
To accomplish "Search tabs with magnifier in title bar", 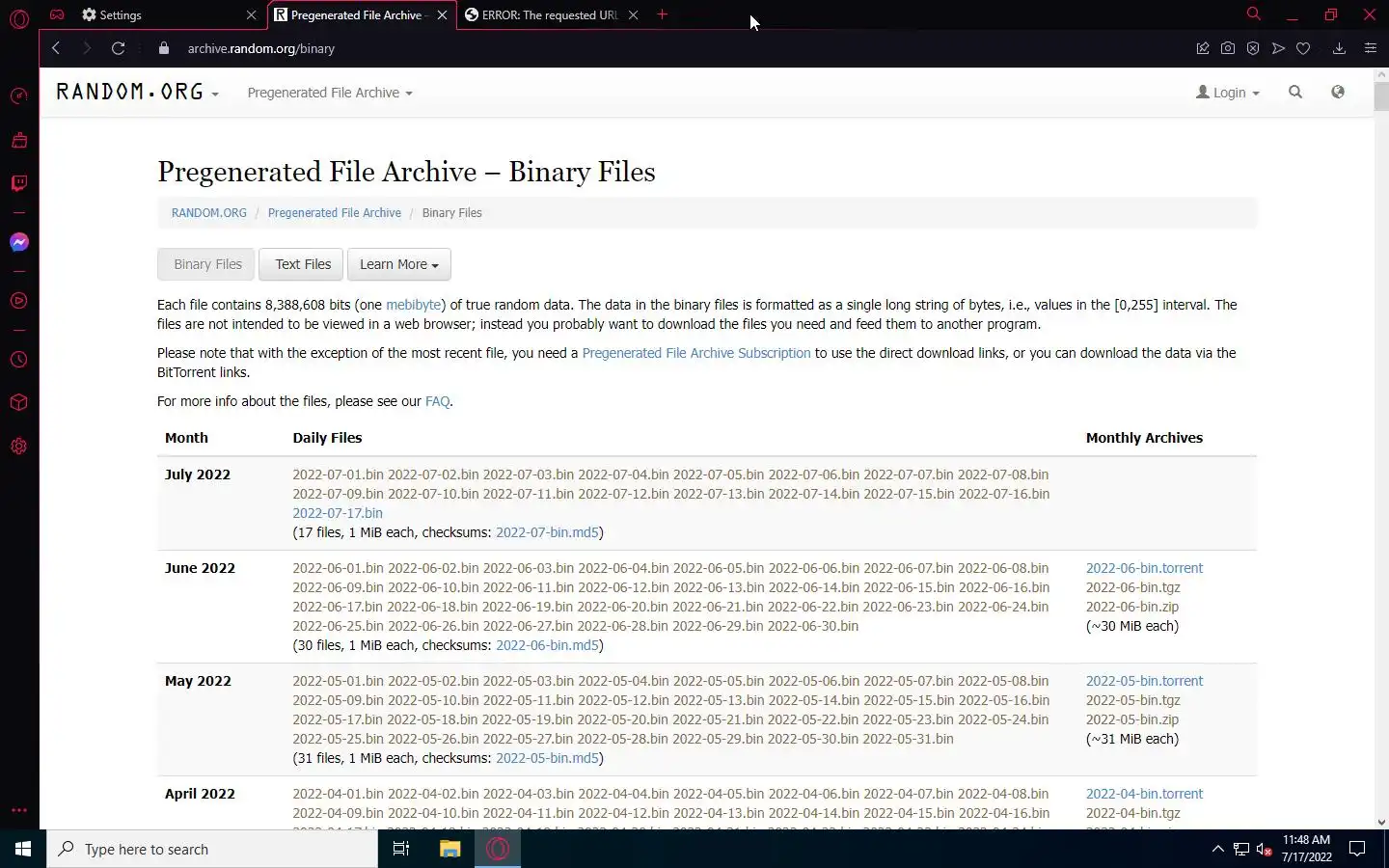I will 1253,14.
